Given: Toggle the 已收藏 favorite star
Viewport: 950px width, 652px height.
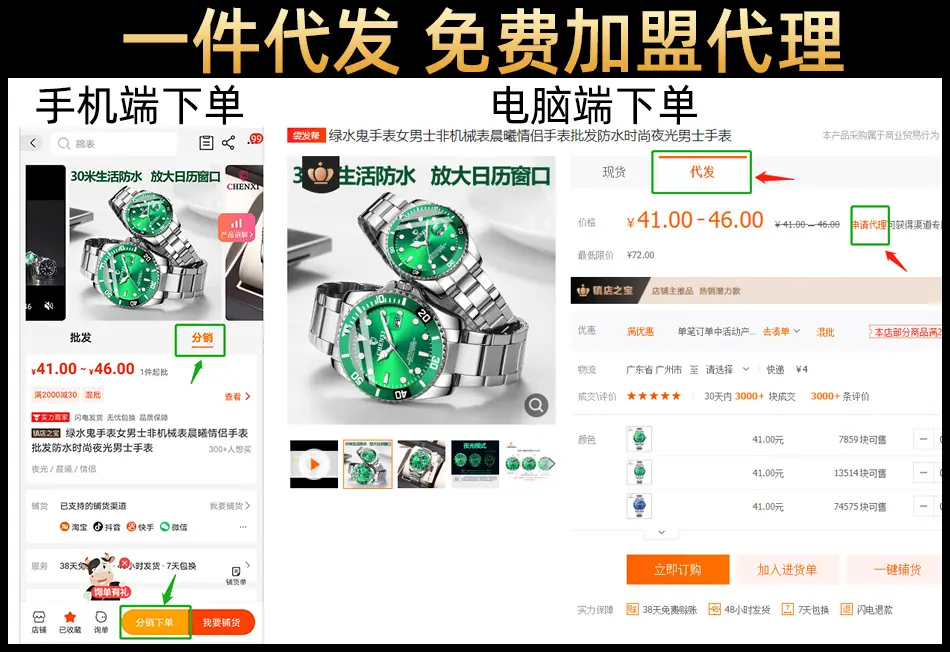Looking at the screenshot, I should coord(70,622).
